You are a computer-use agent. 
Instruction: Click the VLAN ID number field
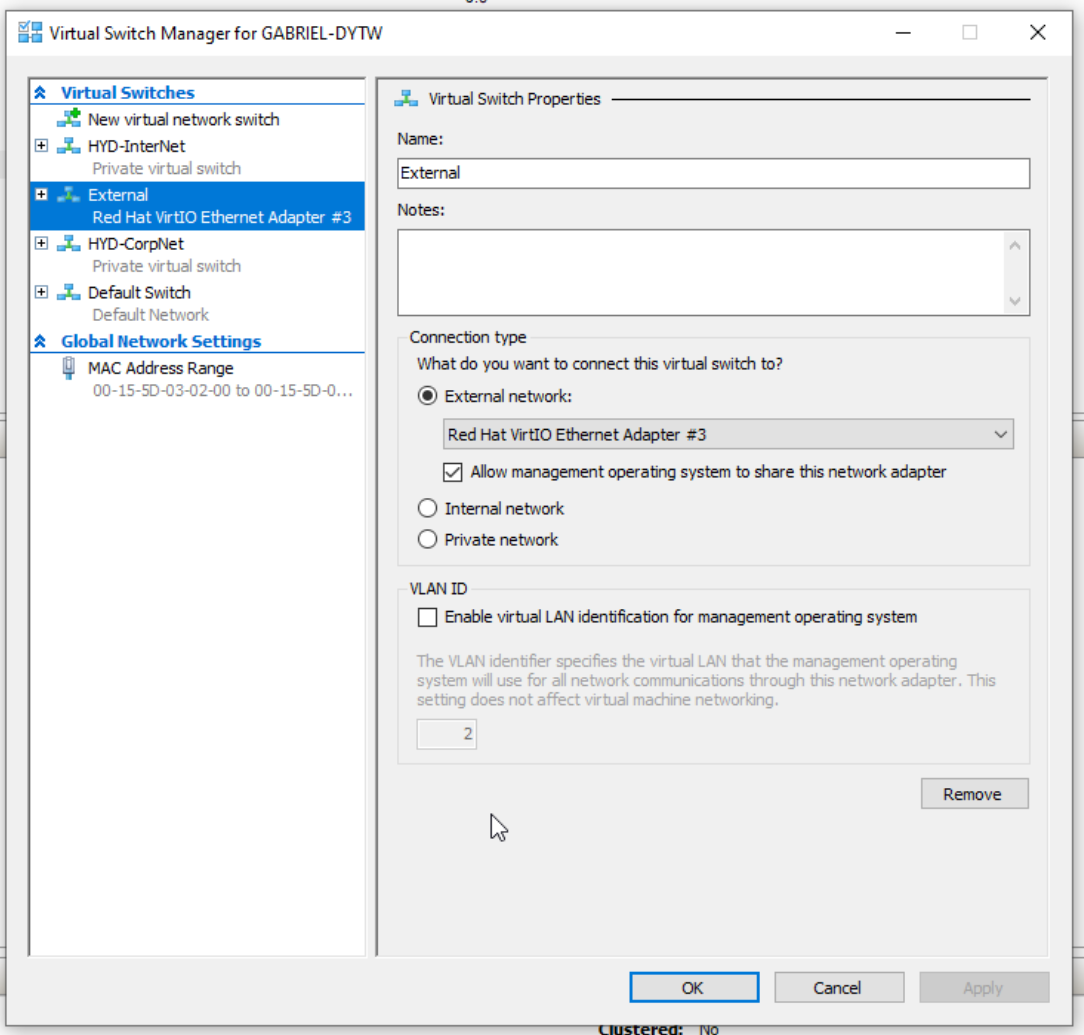point(447,734)
